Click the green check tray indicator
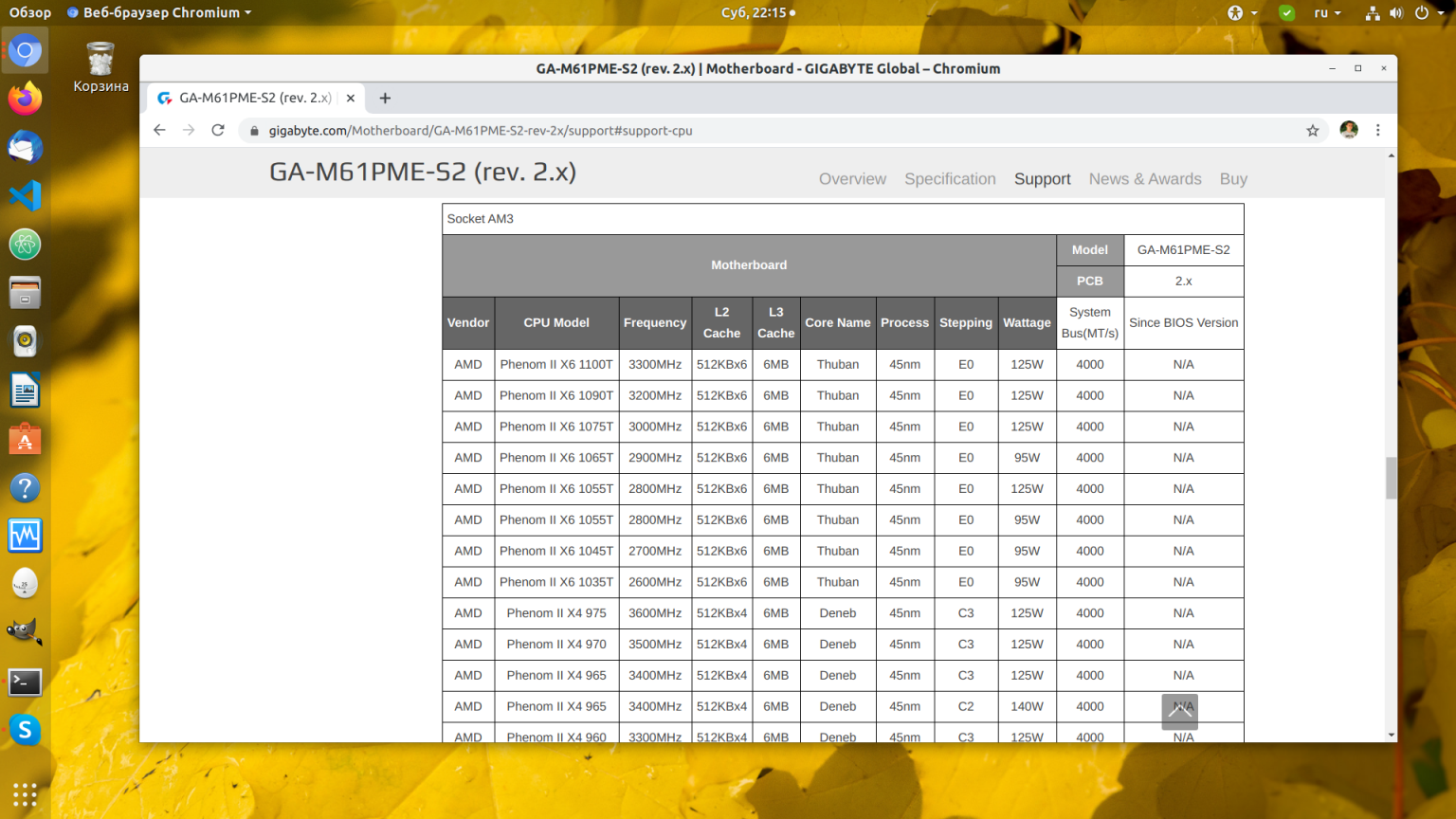This screenshot has height=819, width=1456. tap(1286, 12)
